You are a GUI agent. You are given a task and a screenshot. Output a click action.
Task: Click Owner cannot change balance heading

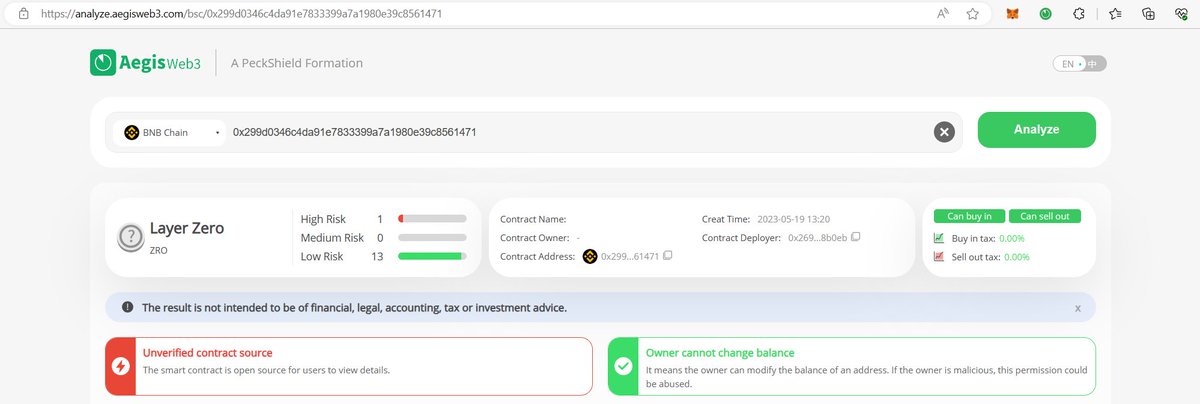[x=720, y=353]
